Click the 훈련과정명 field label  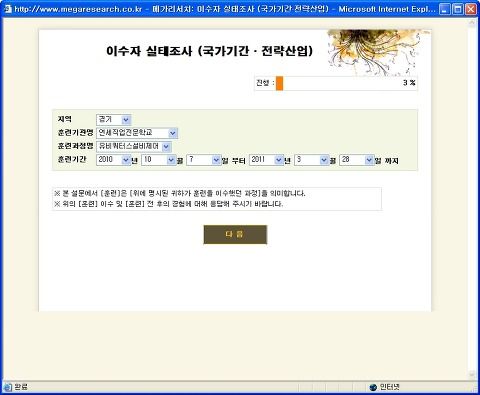(75, 146)
